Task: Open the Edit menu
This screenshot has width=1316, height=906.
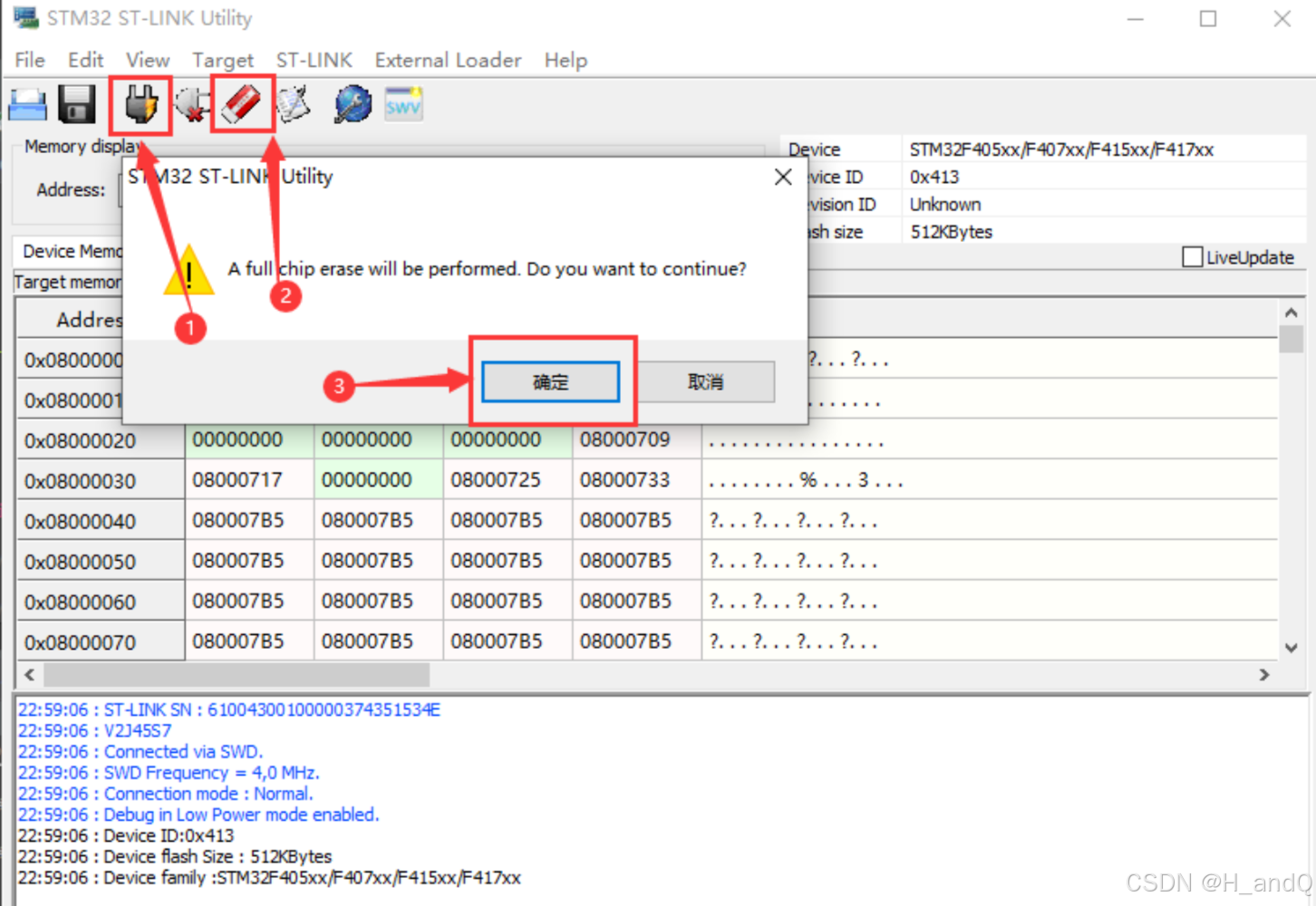Action: (x=85, y=60)
